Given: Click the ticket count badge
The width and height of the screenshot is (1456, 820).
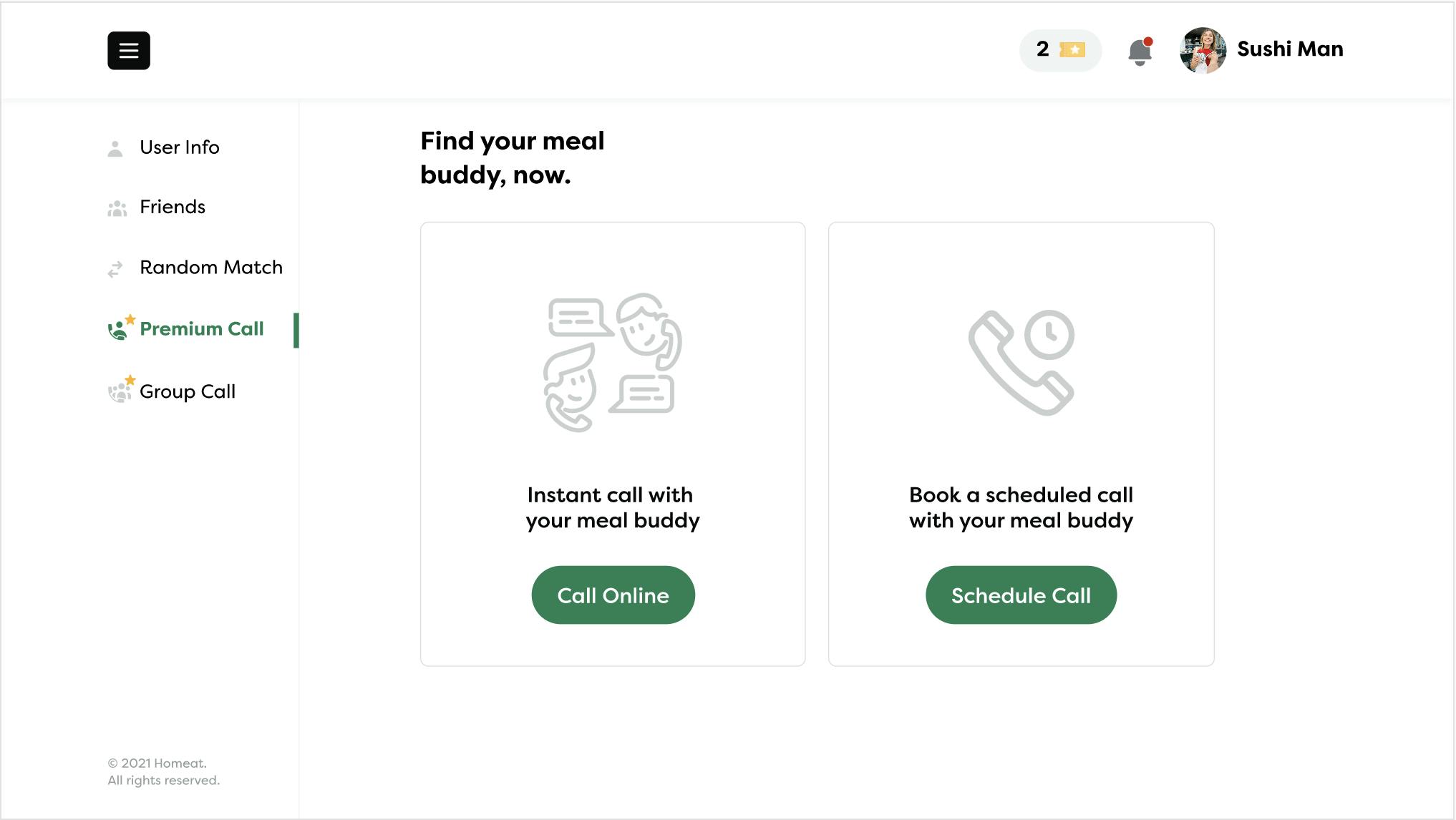Looking at the screenshot, I should (x=1060, y=50).
